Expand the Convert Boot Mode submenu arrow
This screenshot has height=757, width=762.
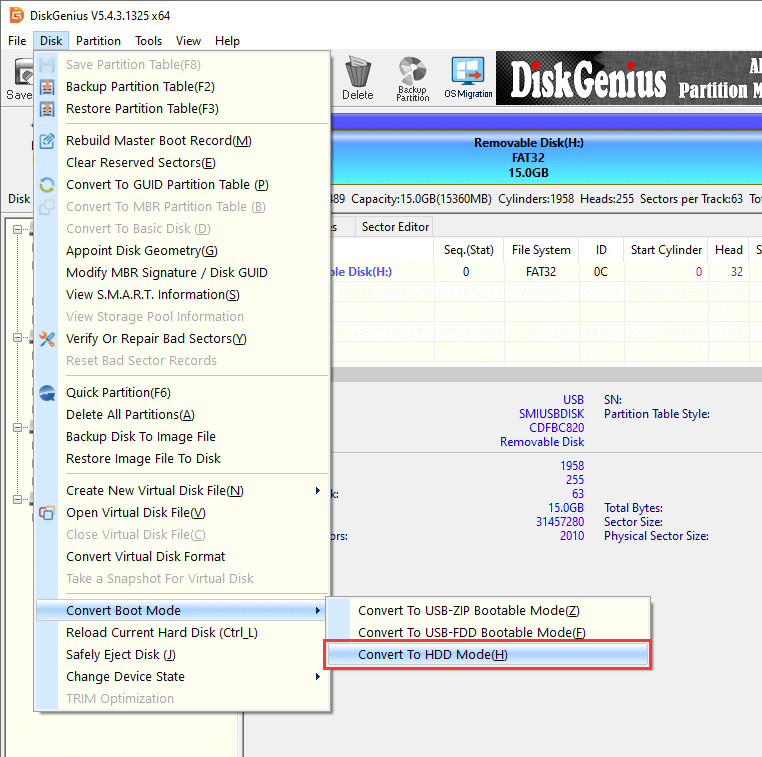click(318, 611)
